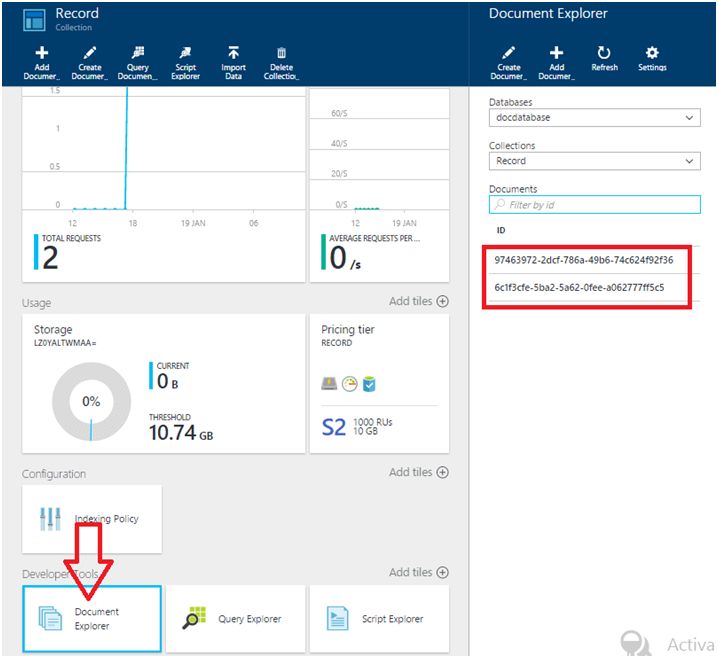This screenshot has height=658, width=718.
Task: Click Create Document in Document Explorer toolbar
Action: pos(509,63)
